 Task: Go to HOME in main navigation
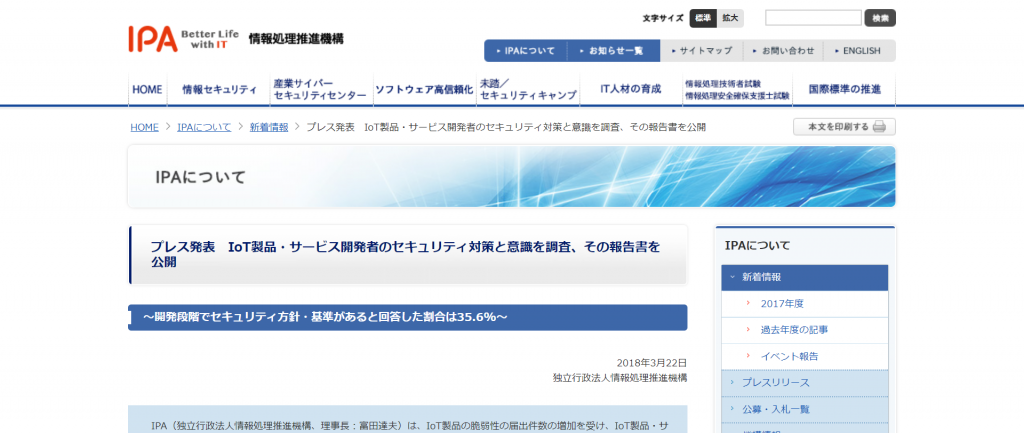point(147,89)
